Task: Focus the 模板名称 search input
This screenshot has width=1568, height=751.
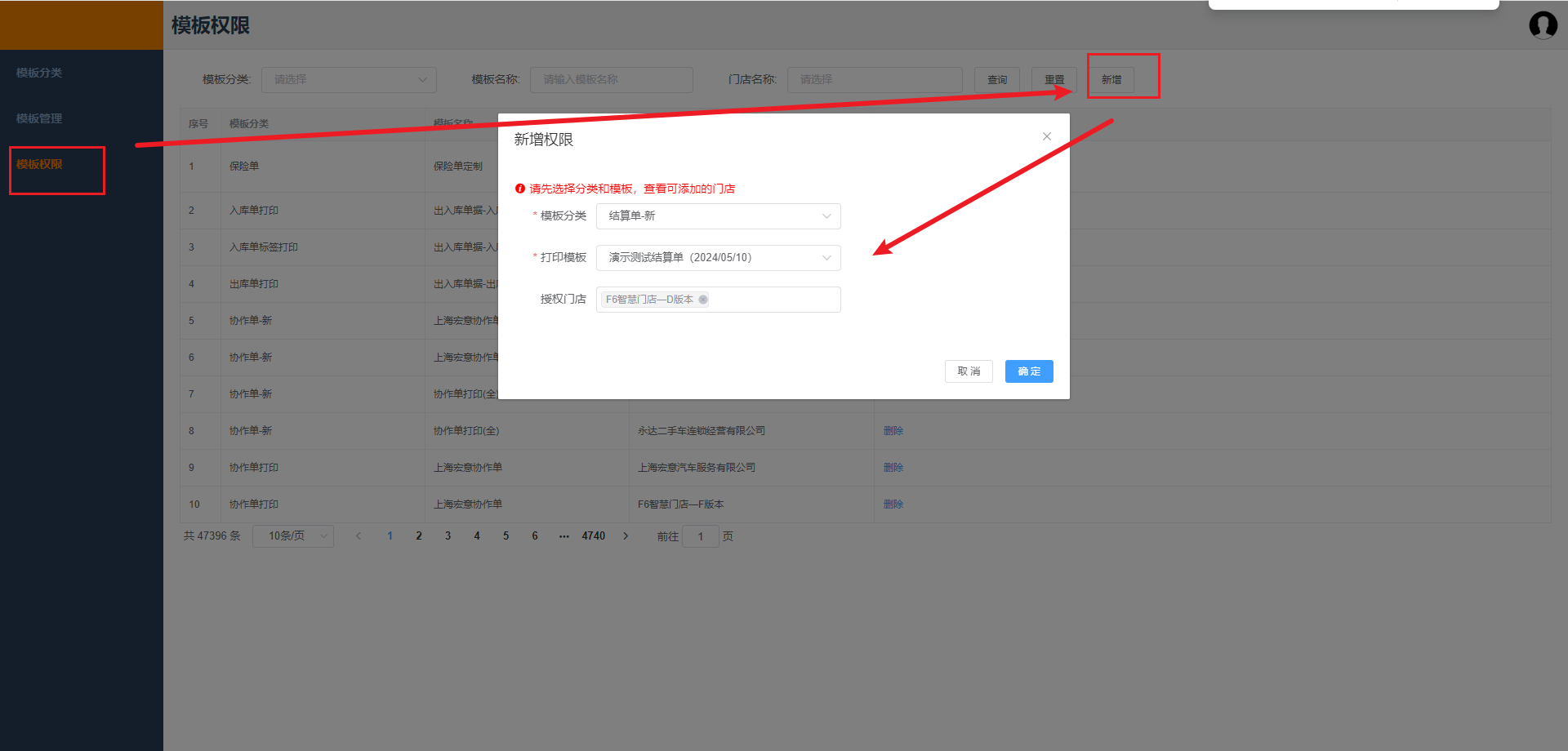Action: coord(612,80)
